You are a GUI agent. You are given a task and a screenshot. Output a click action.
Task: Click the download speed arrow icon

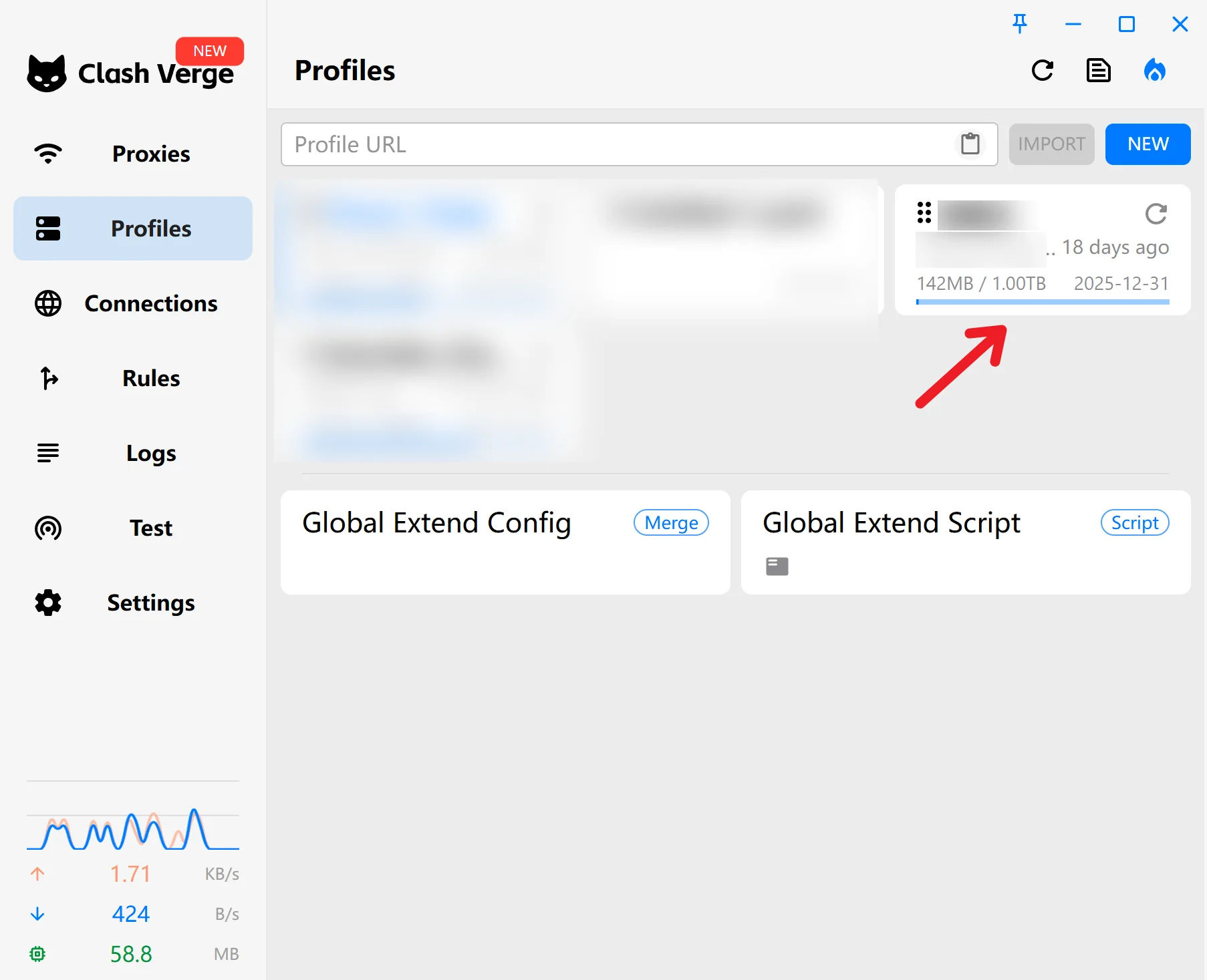point(37,914)
